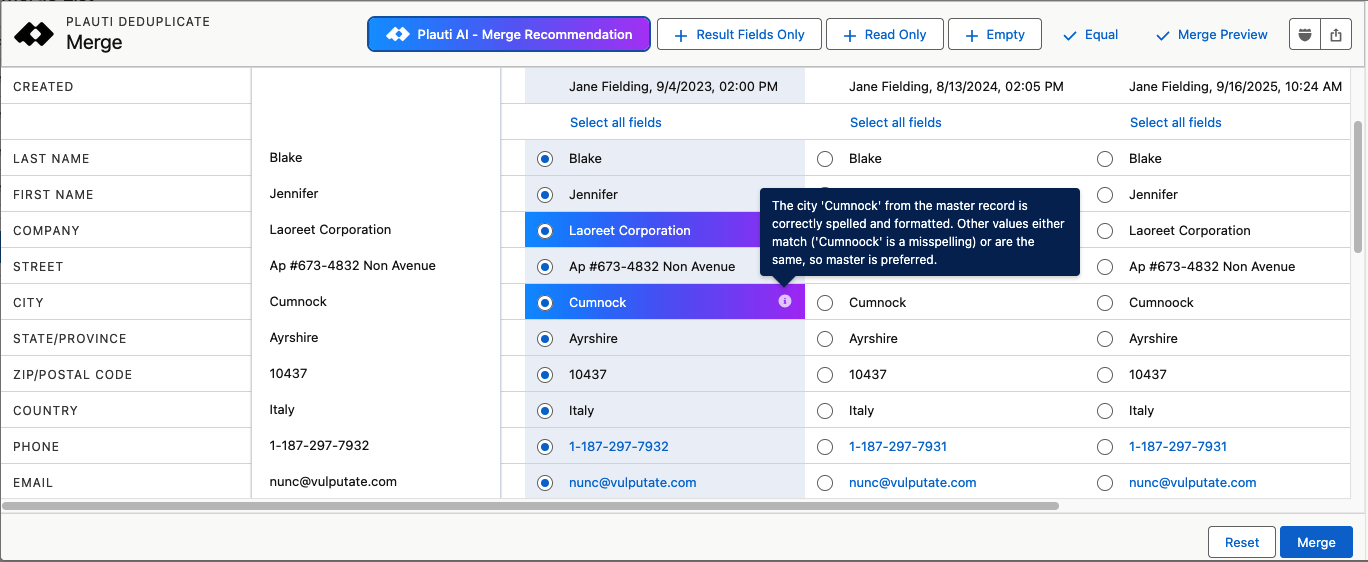Image resolution: width=1368 pixels, height=562 pixels.
Task: Click result value Laoreet Corporation in preview column
Action: click(x=330, y=229)
